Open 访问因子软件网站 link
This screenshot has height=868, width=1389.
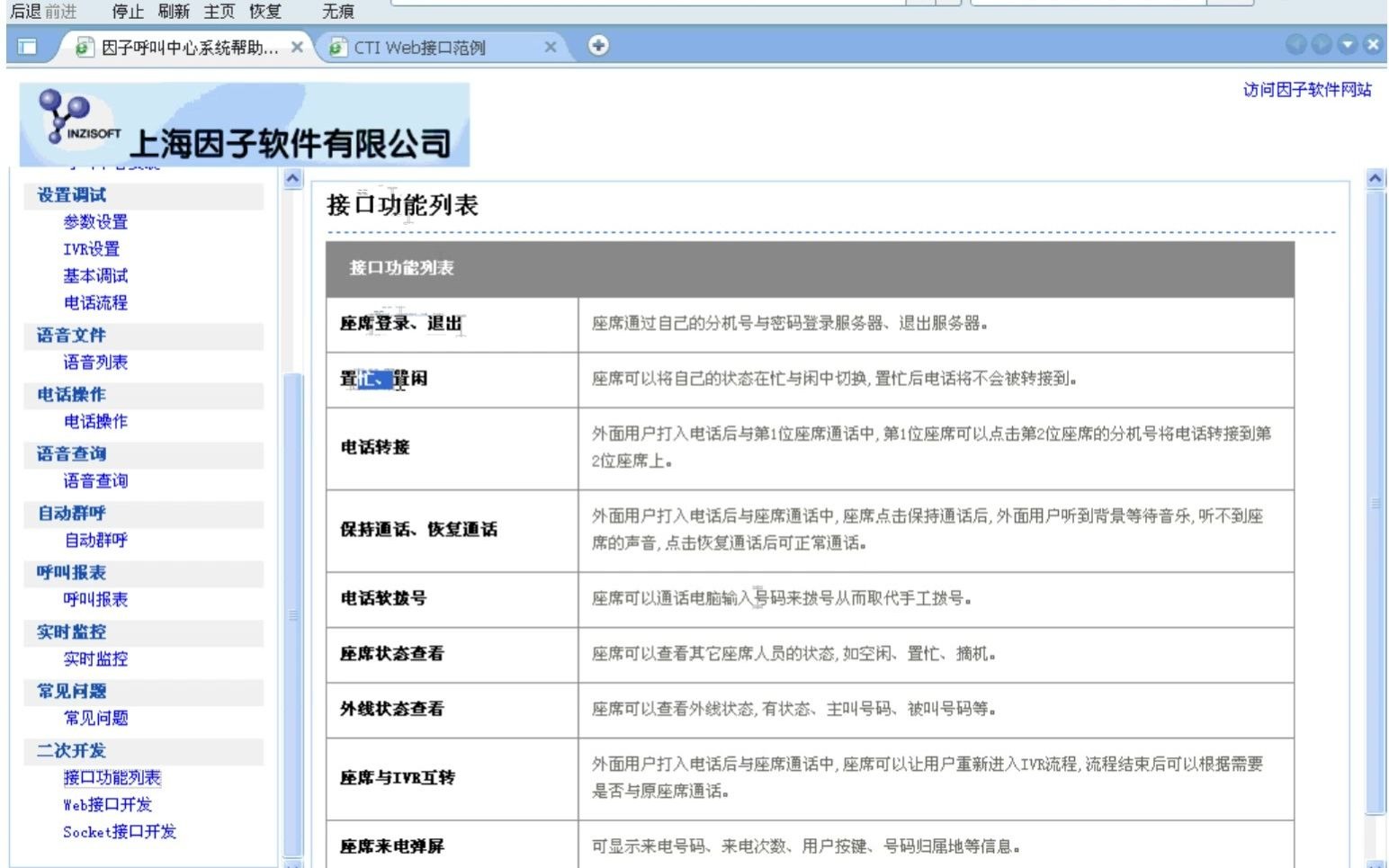tap(1307, 90)
